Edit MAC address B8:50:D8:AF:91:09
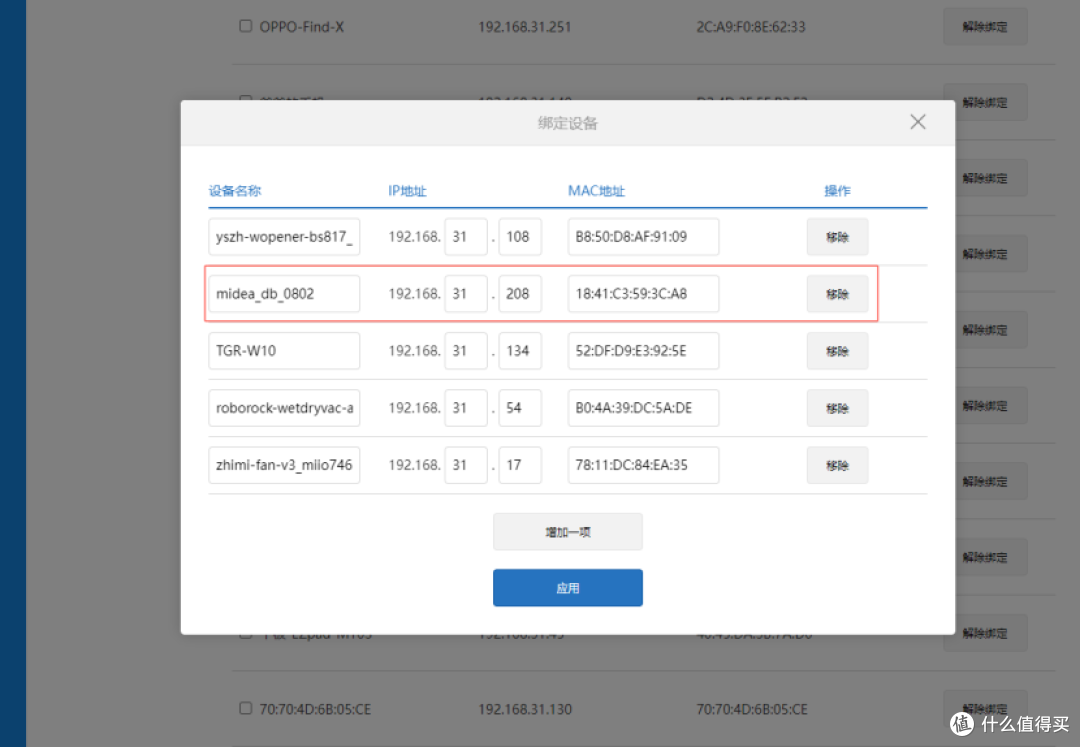 click(643, 237)
